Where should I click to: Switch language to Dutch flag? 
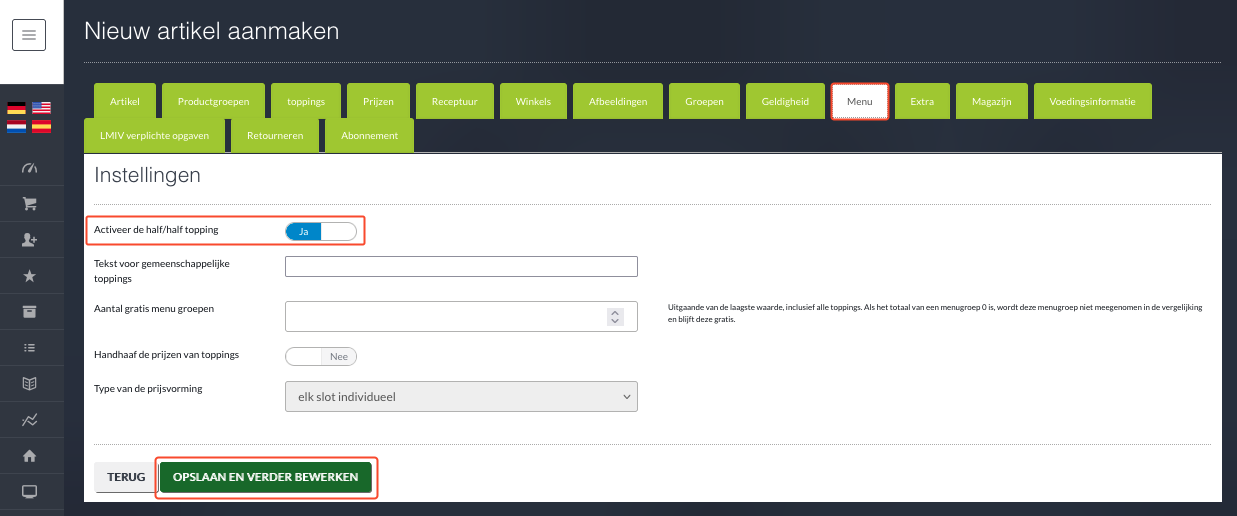click(x=16, y=127)
